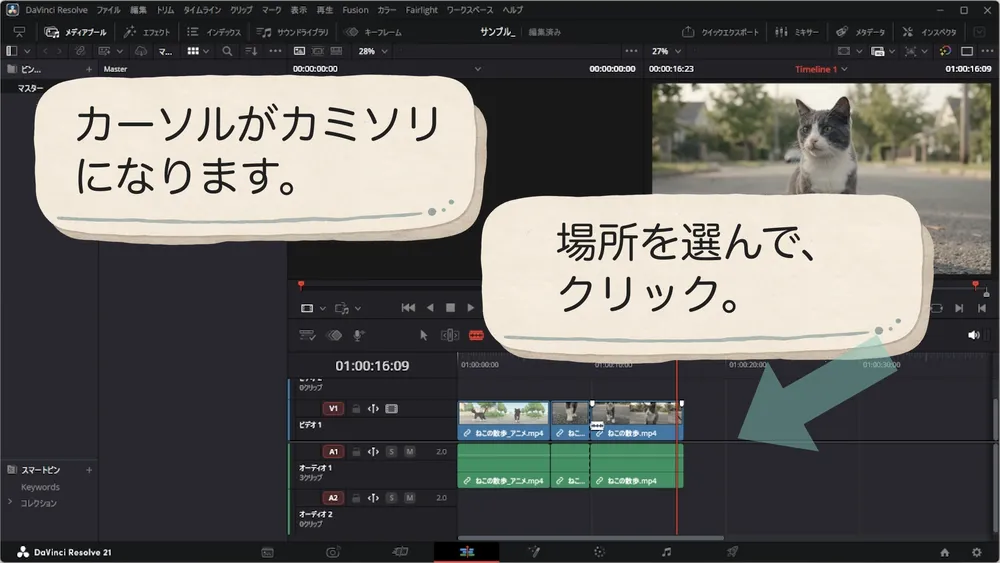Open the Media page icon at bottom
Screen dimensions: 1000x563
267,552
